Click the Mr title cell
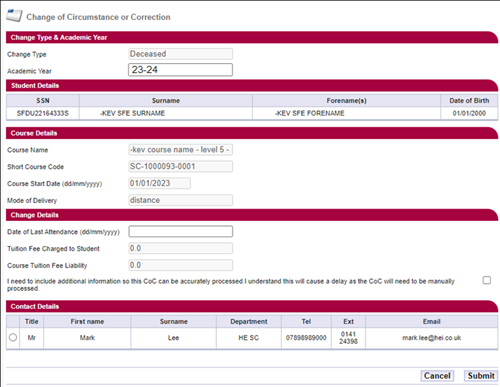Image resolution: width=500 pixels, height=387 pixels. [31, 338]
